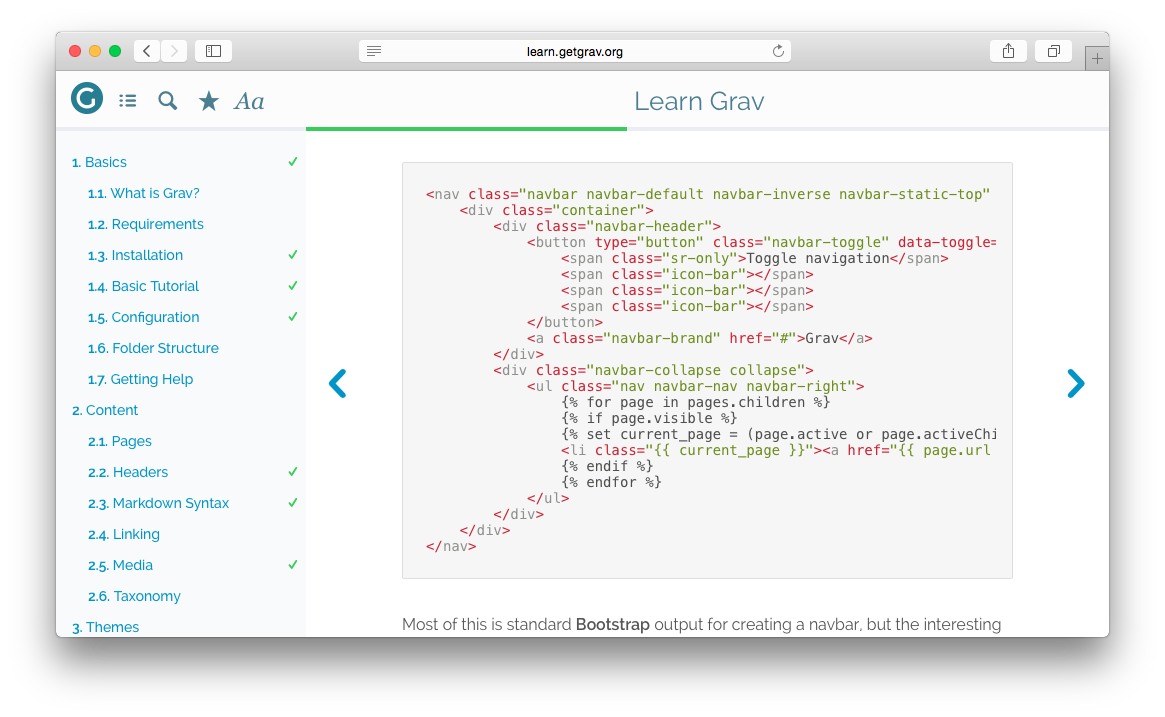
Task: Go to next page with right chevron
Action: (x=1075, y=383)
